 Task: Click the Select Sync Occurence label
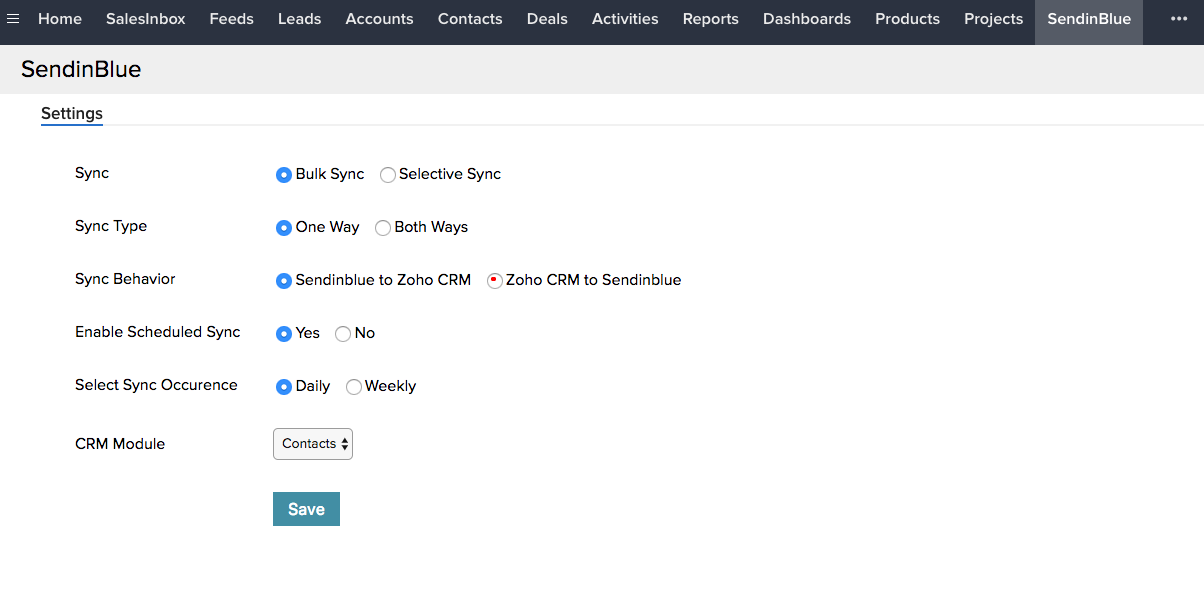pyautogui.click(x=156, y=385)
